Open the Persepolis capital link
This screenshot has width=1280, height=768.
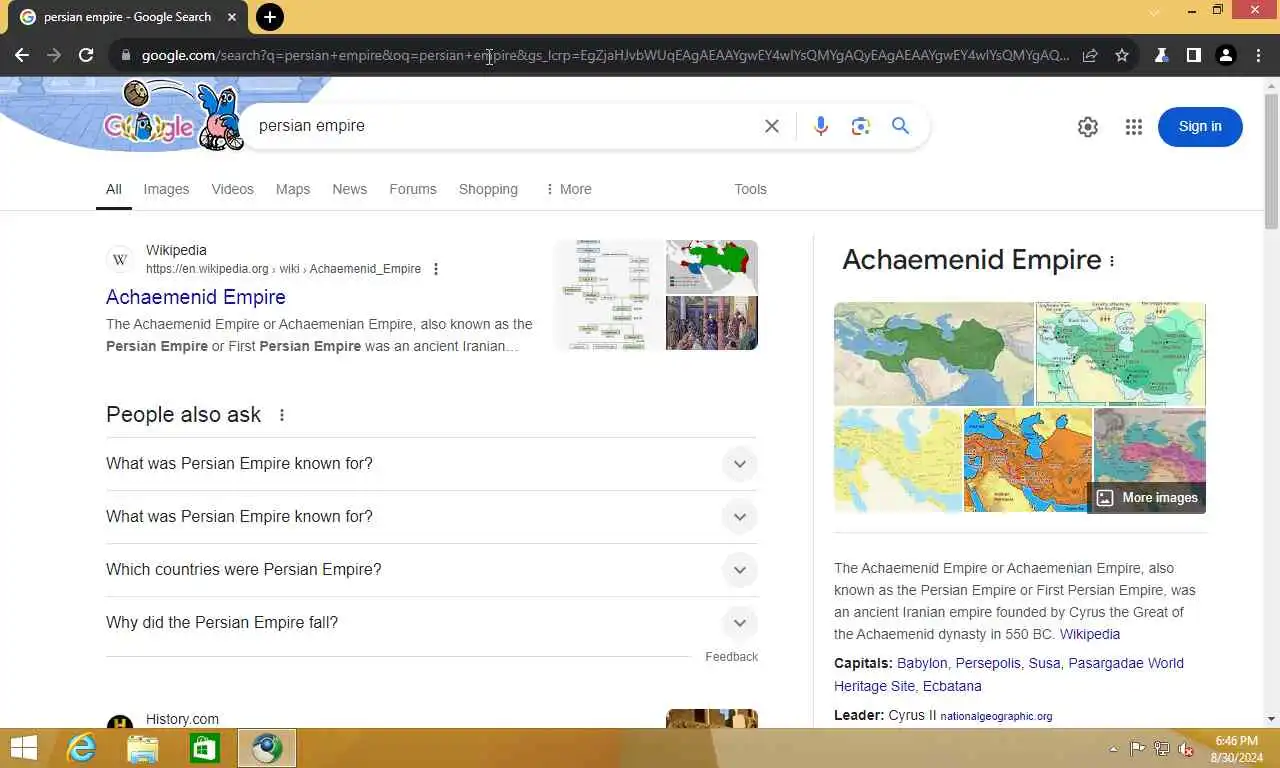pyautogui.click(x=988, y=663)
